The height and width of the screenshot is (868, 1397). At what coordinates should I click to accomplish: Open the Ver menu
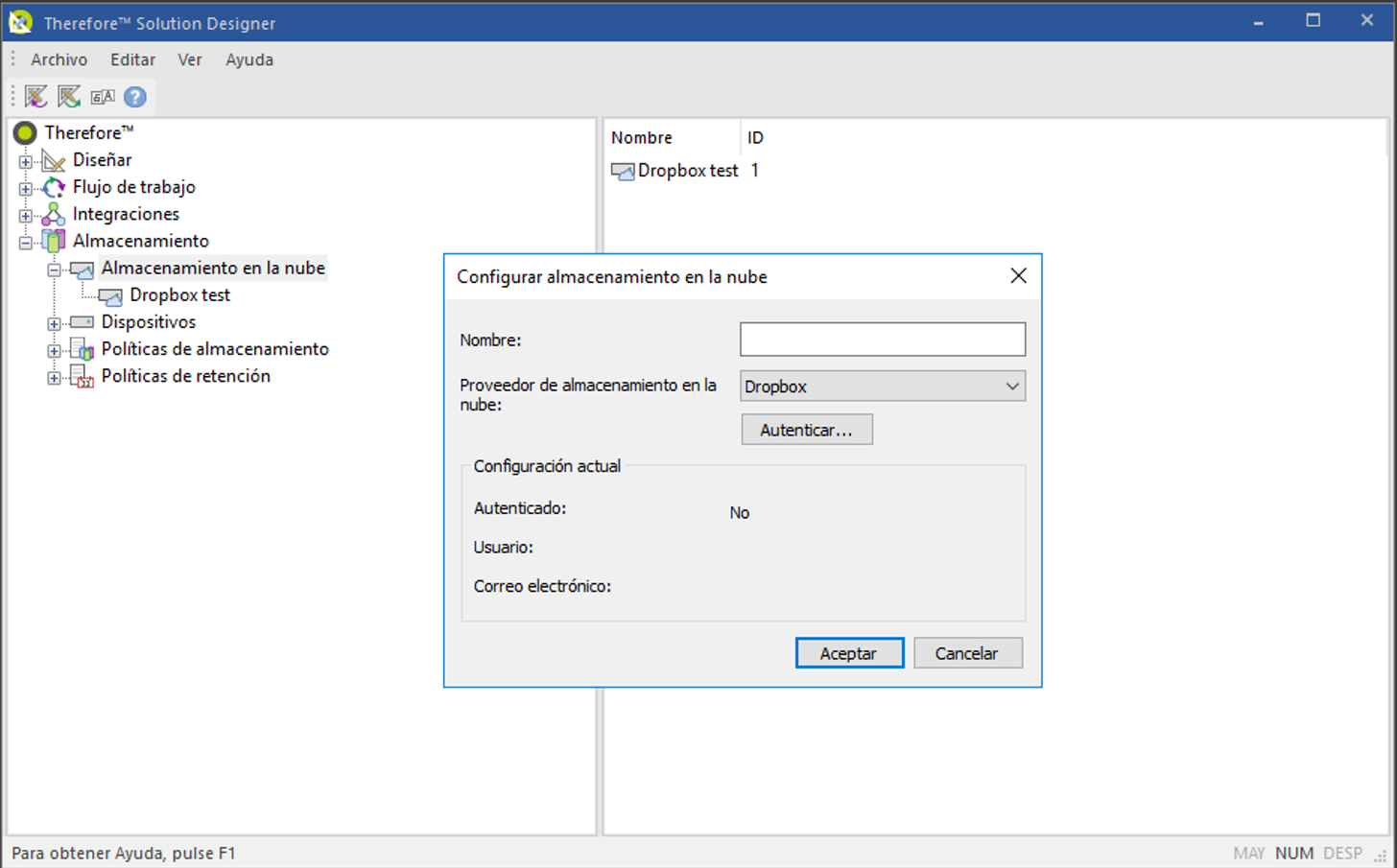[190, 59]
